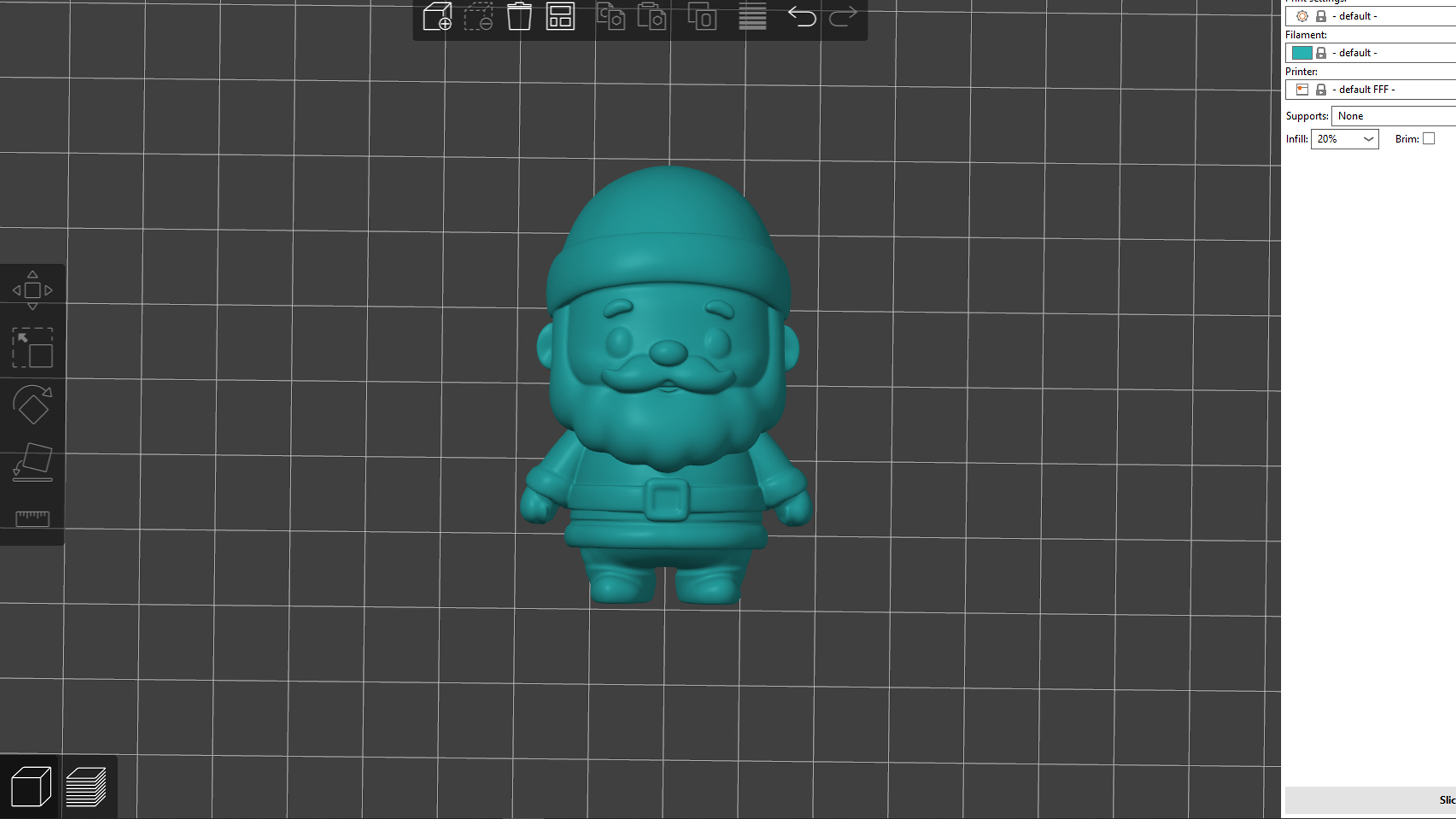Viewport: 1456px width, 819px height.
Task: Select the Scale tool
Action: [x=32, y=348]
